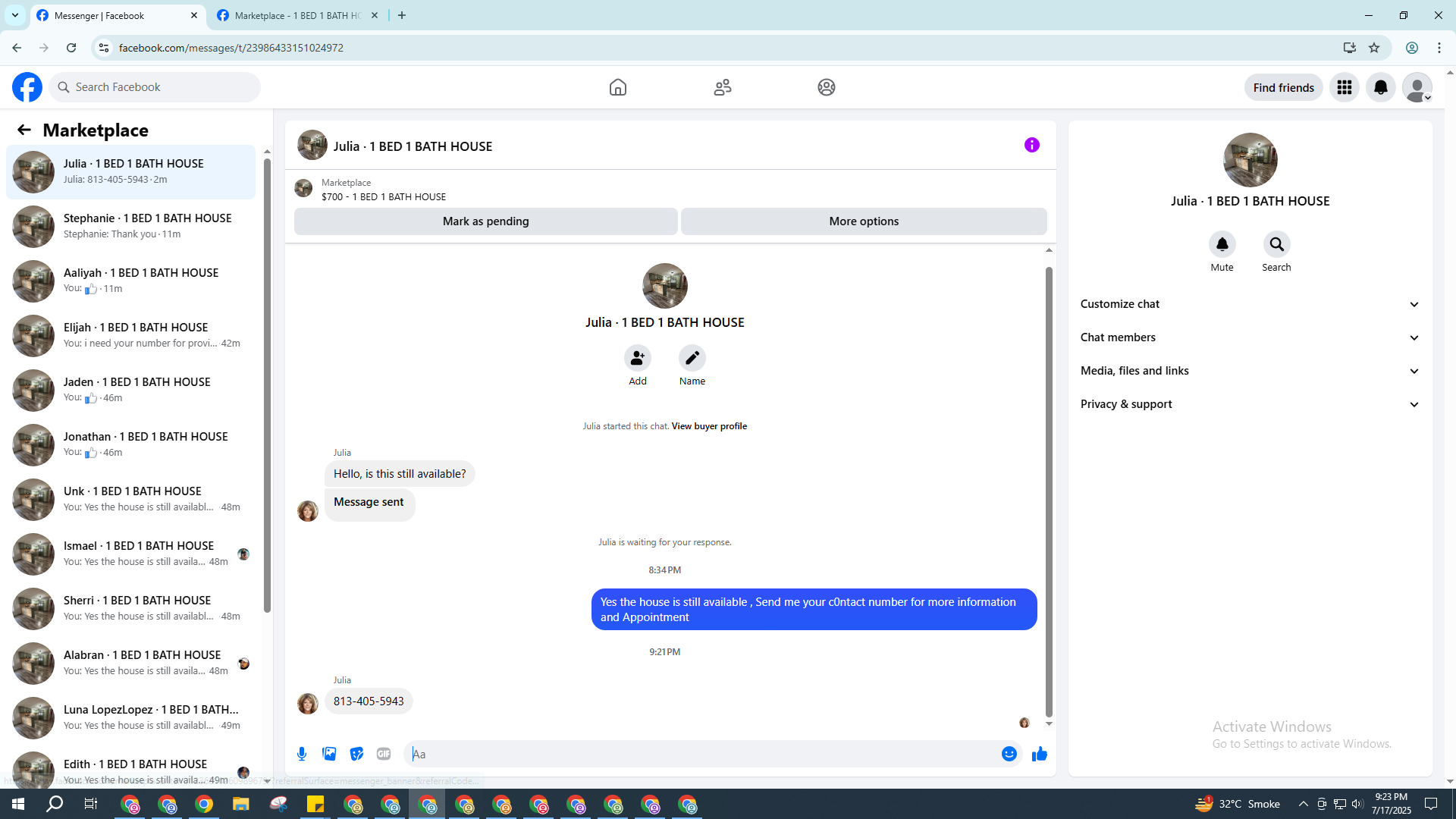Open a new browser tab

(402, 15)
